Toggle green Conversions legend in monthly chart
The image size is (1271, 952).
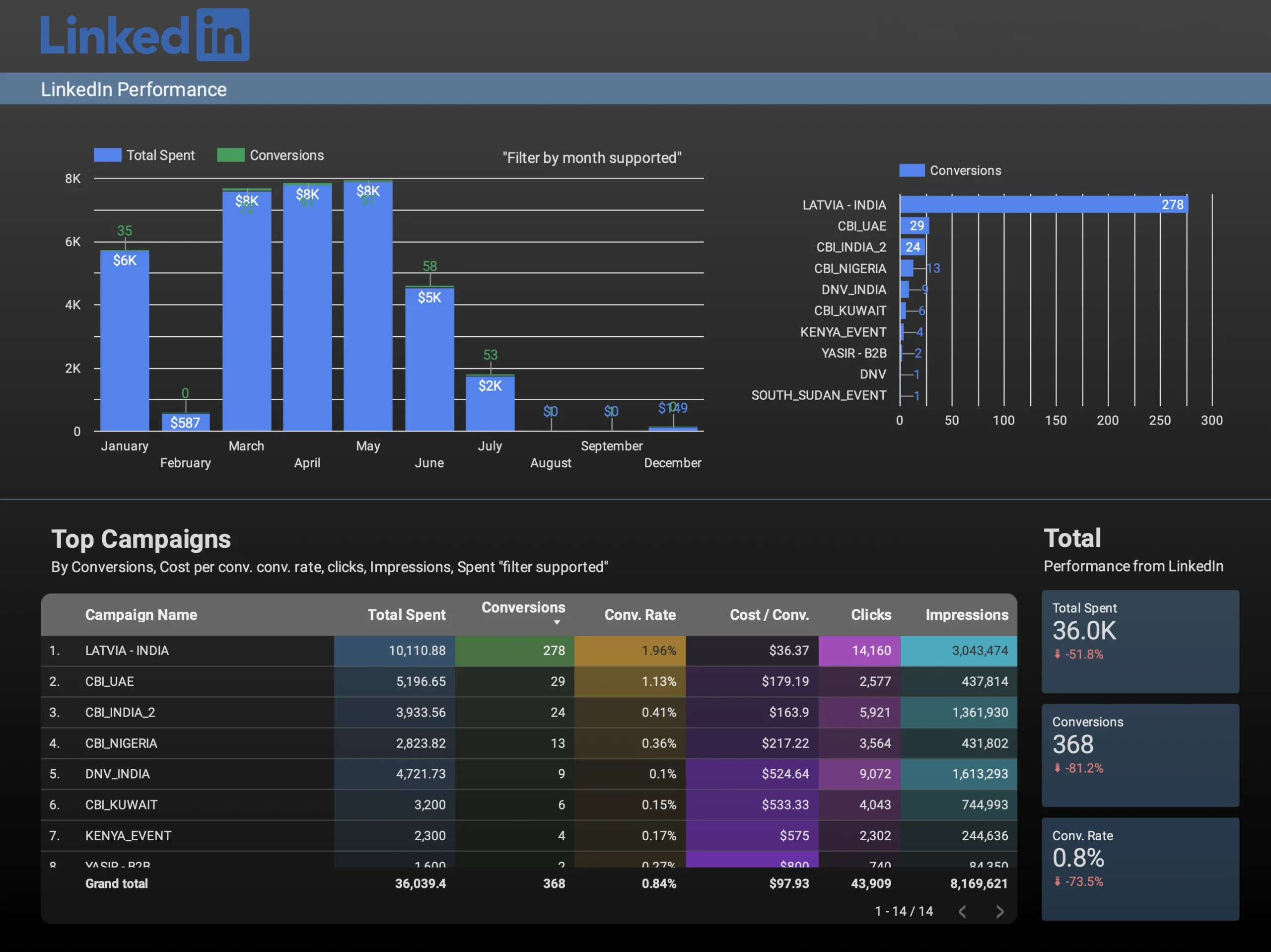pos(271,155)
